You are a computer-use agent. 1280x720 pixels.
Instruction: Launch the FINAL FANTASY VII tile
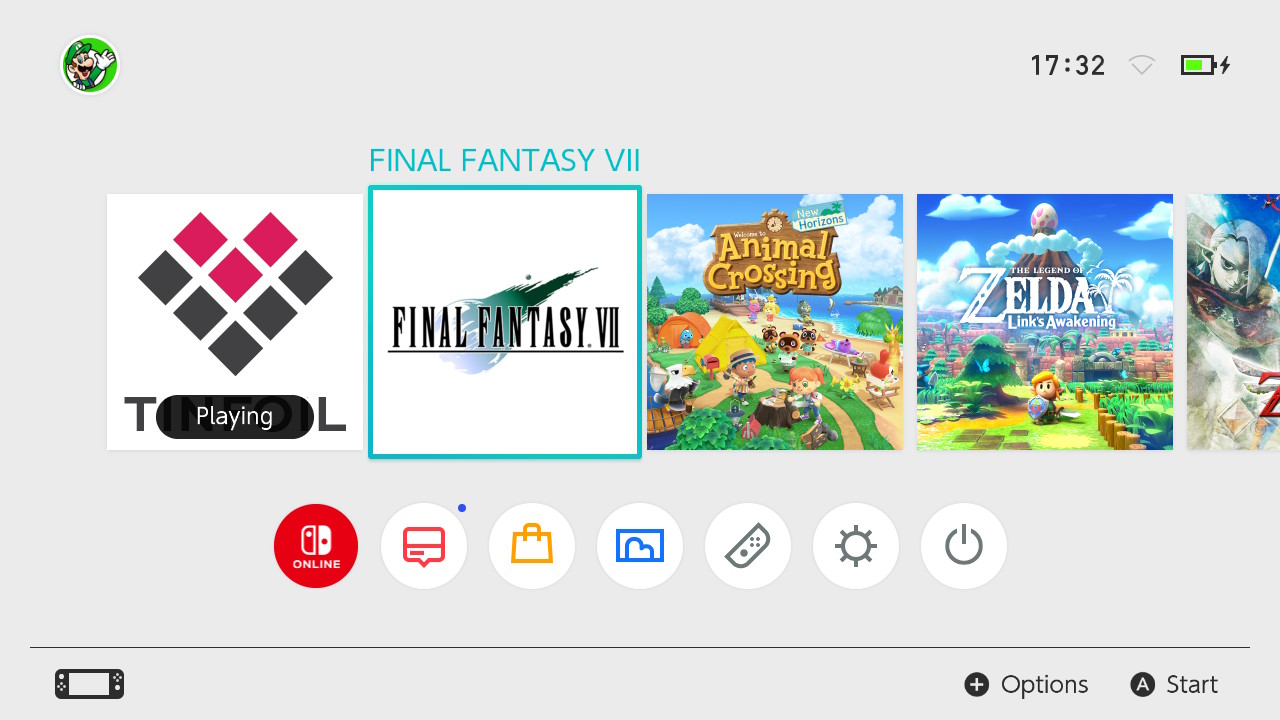pyautogui.click(x=505, y=322)
